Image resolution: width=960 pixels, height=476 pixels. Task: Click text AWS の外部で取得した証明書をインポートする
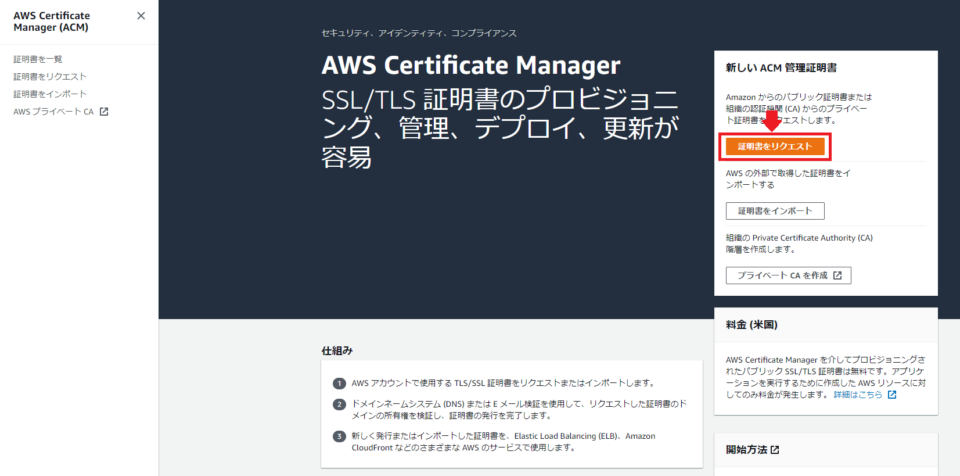pyautogui.click(x=788, y=179)
